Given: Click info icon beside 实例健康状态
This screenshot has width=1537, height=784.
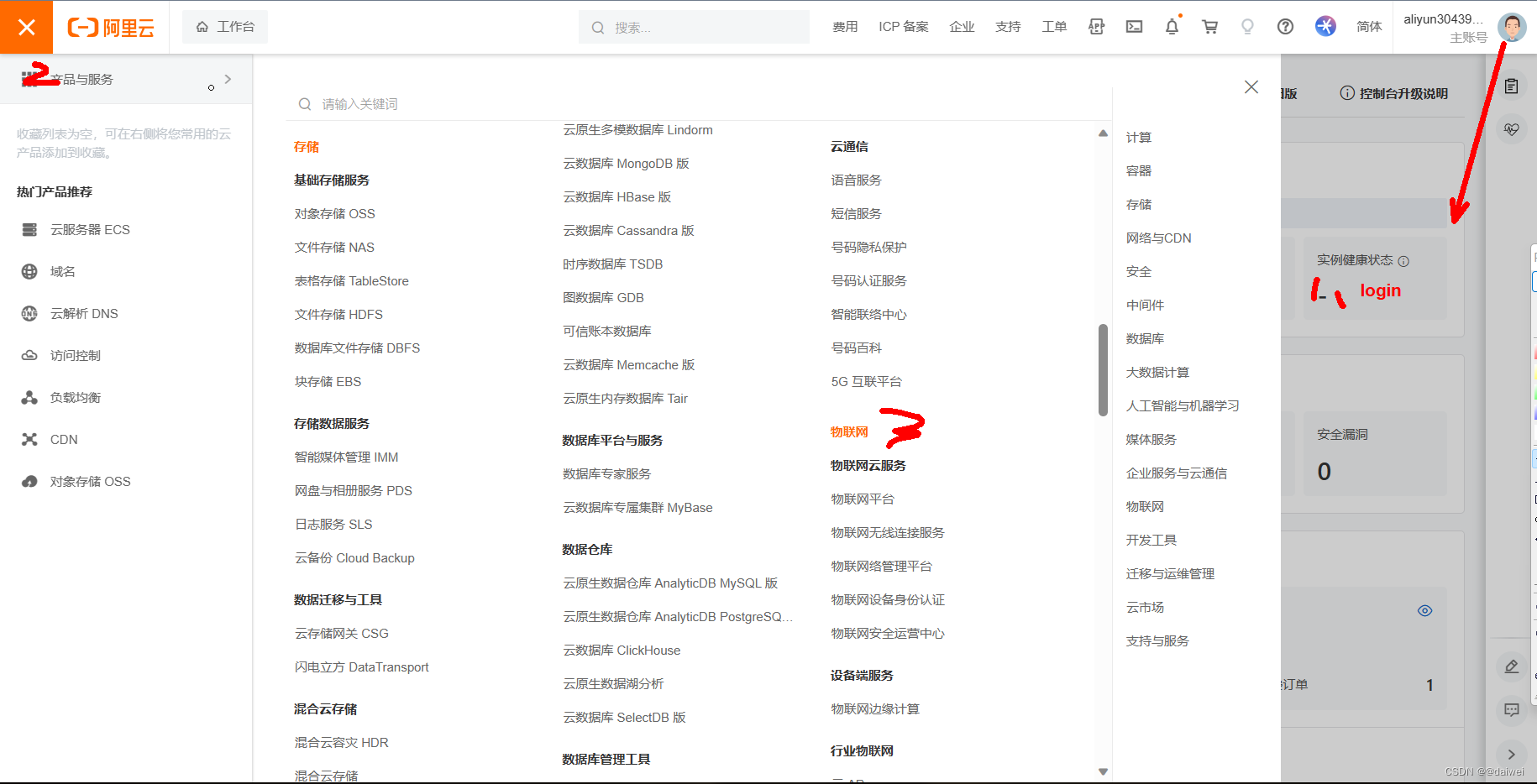Looking at the screenshot, I should [x=1403, y=261].
